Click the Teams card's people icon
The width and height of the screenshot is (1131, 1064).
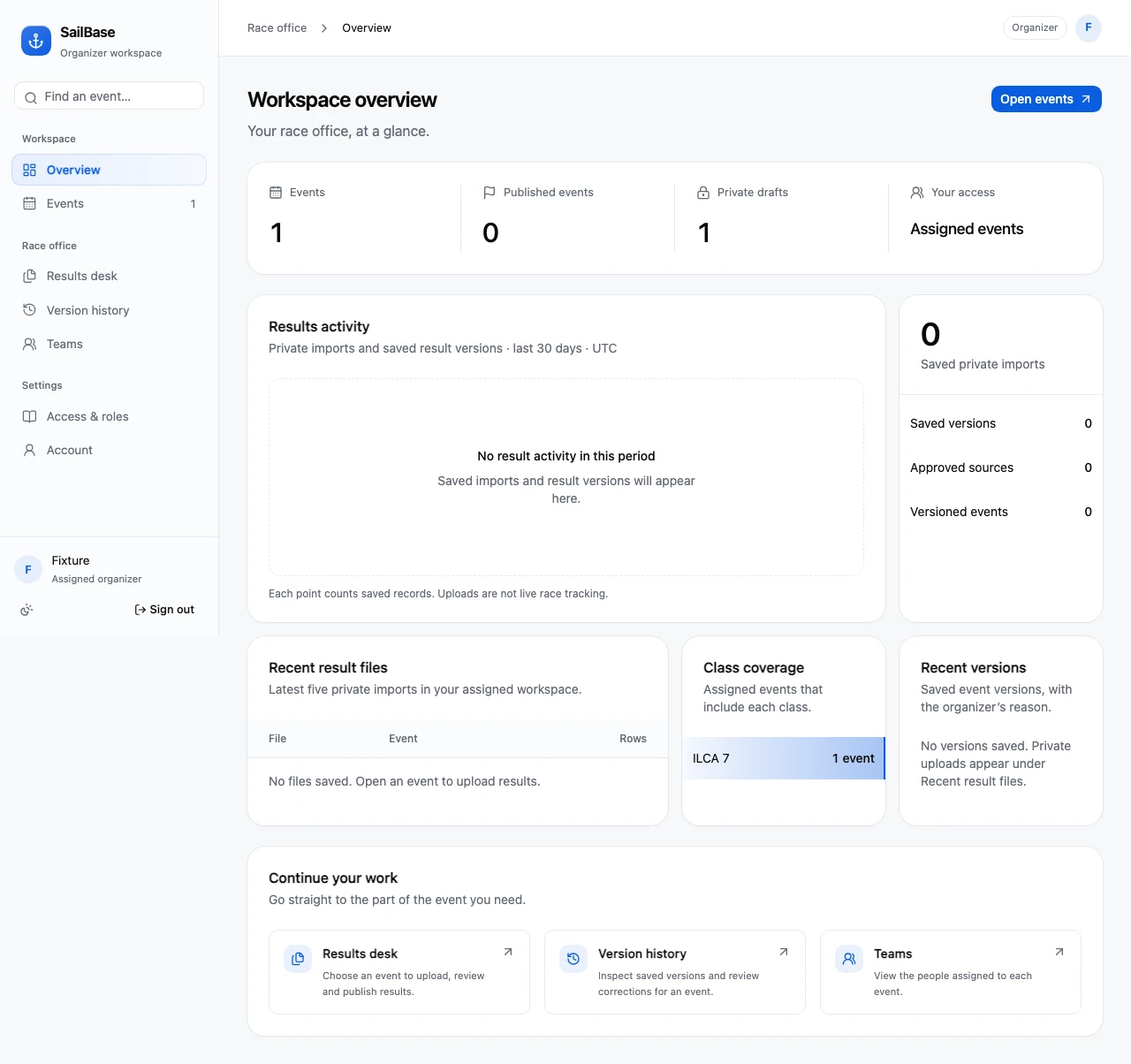(849, 959)
